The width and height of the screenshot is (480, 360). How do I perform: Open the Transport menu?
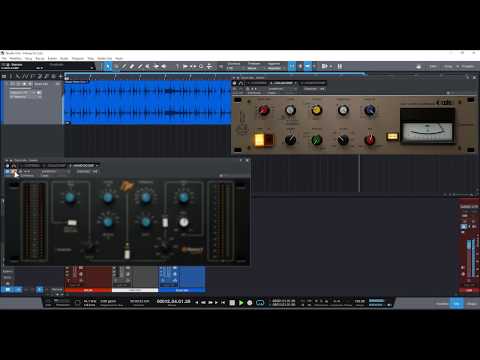coord(78,58)
